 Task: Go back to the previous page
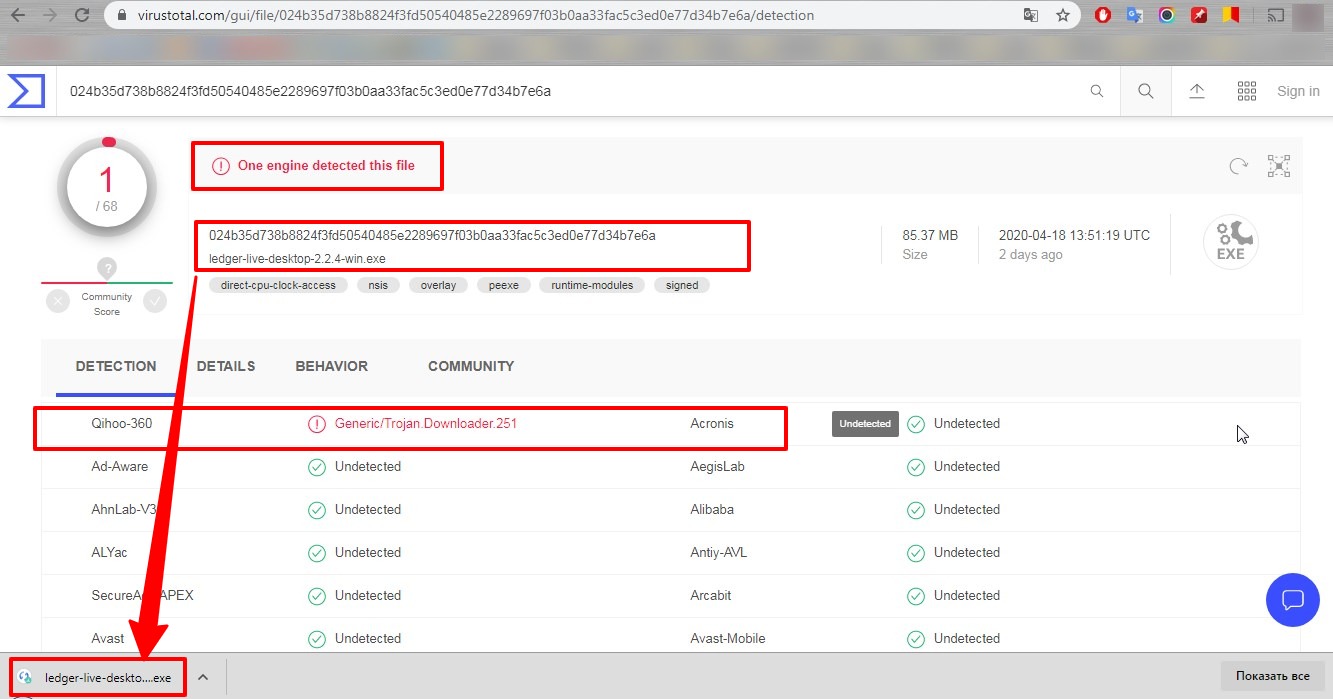pyautogui.click(x=18, y=16)
